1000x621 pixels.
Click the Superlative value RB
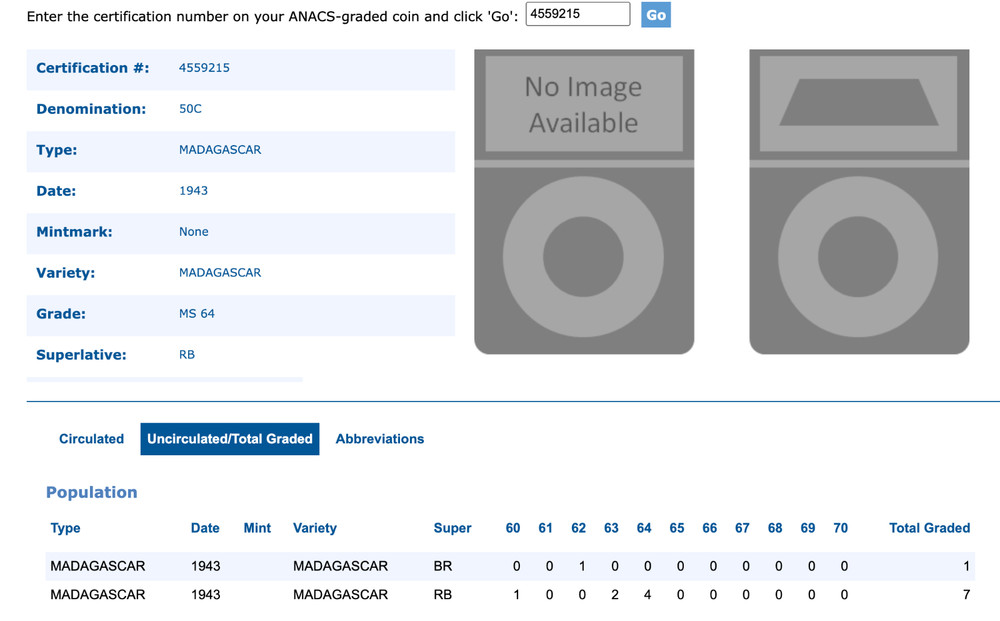(x=187, y=354)
